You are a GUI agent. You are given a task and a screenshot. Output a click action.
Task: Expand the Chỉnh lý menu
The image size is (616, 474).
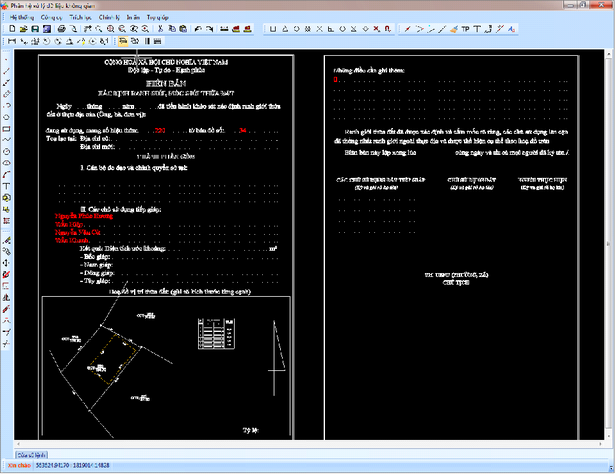tap(110, 18)
